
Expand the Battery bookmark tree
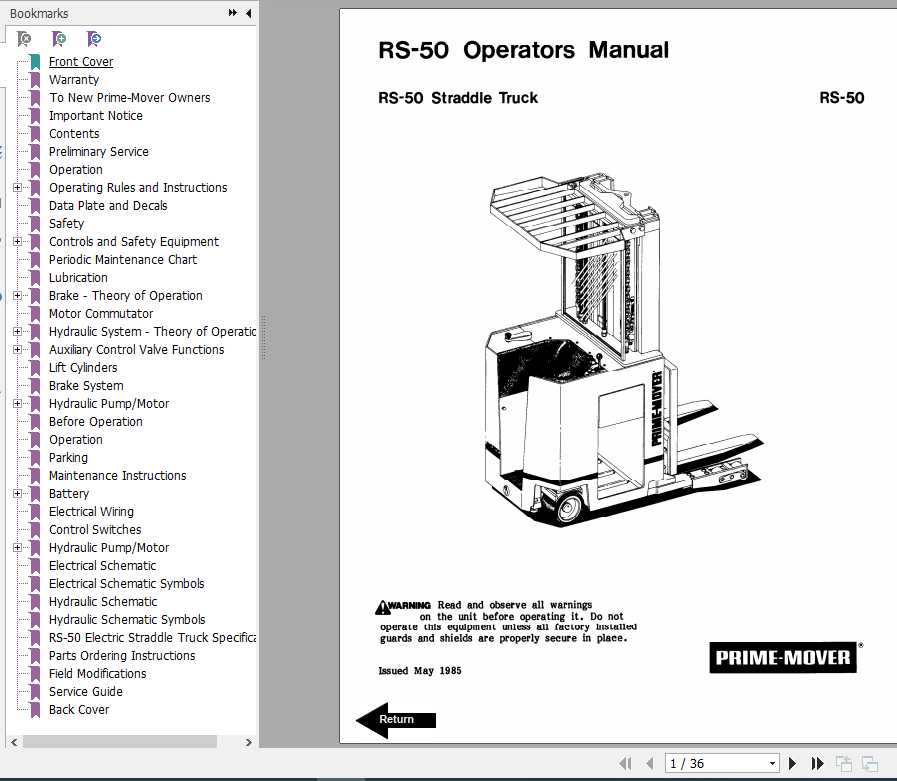[18, 493]
